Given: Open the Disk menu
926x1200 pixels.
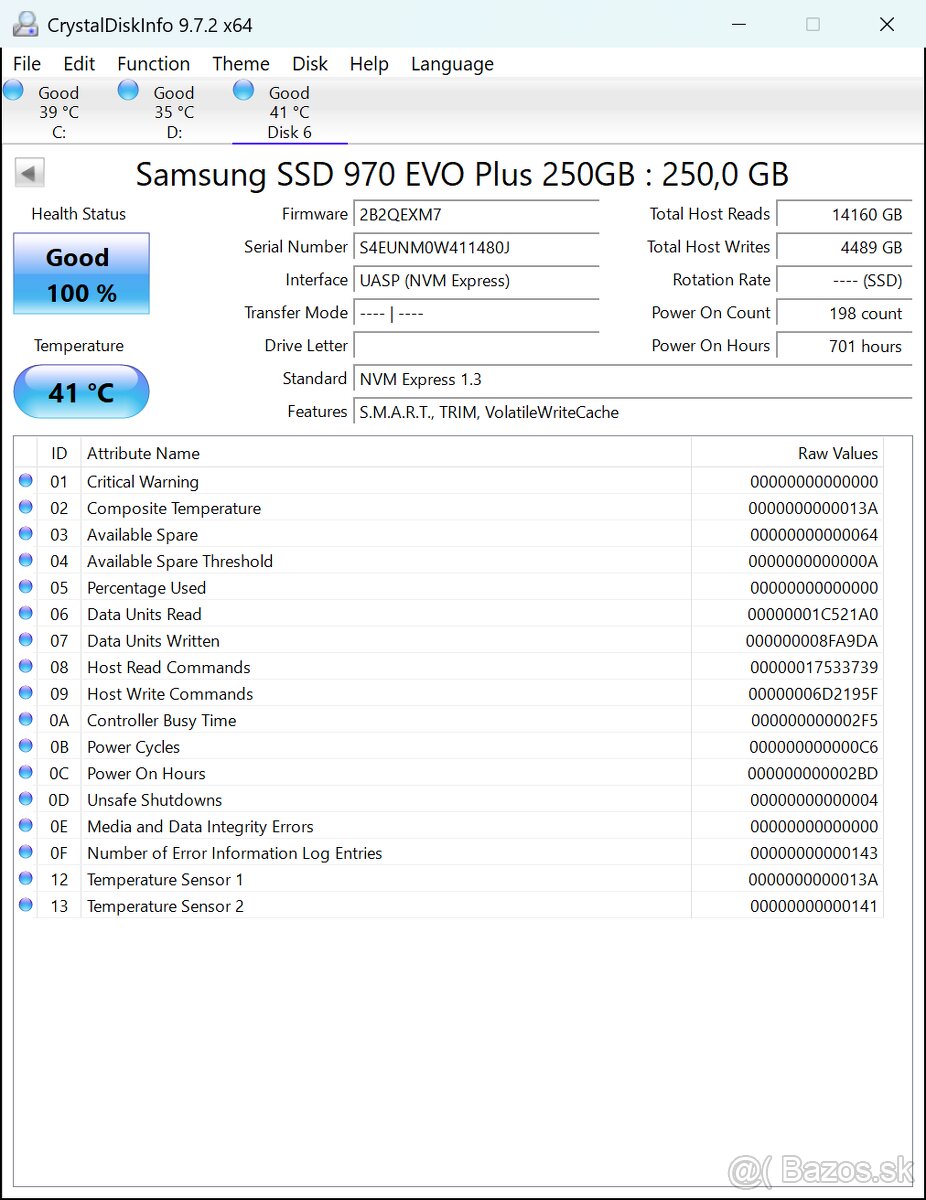Looking at the screenshot, I should [x=310, y=63].
